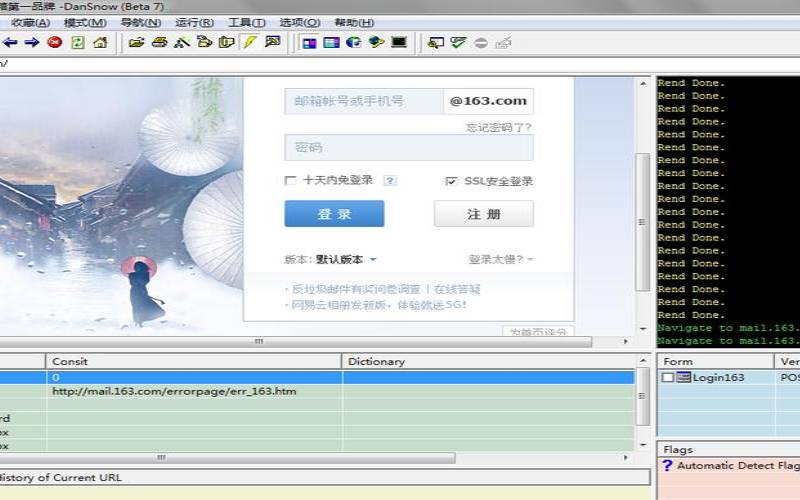Click the green checkmark toolbar icon
Image resolution: width=800 pixels, height=500 pixels.
[x=458, y=42]
